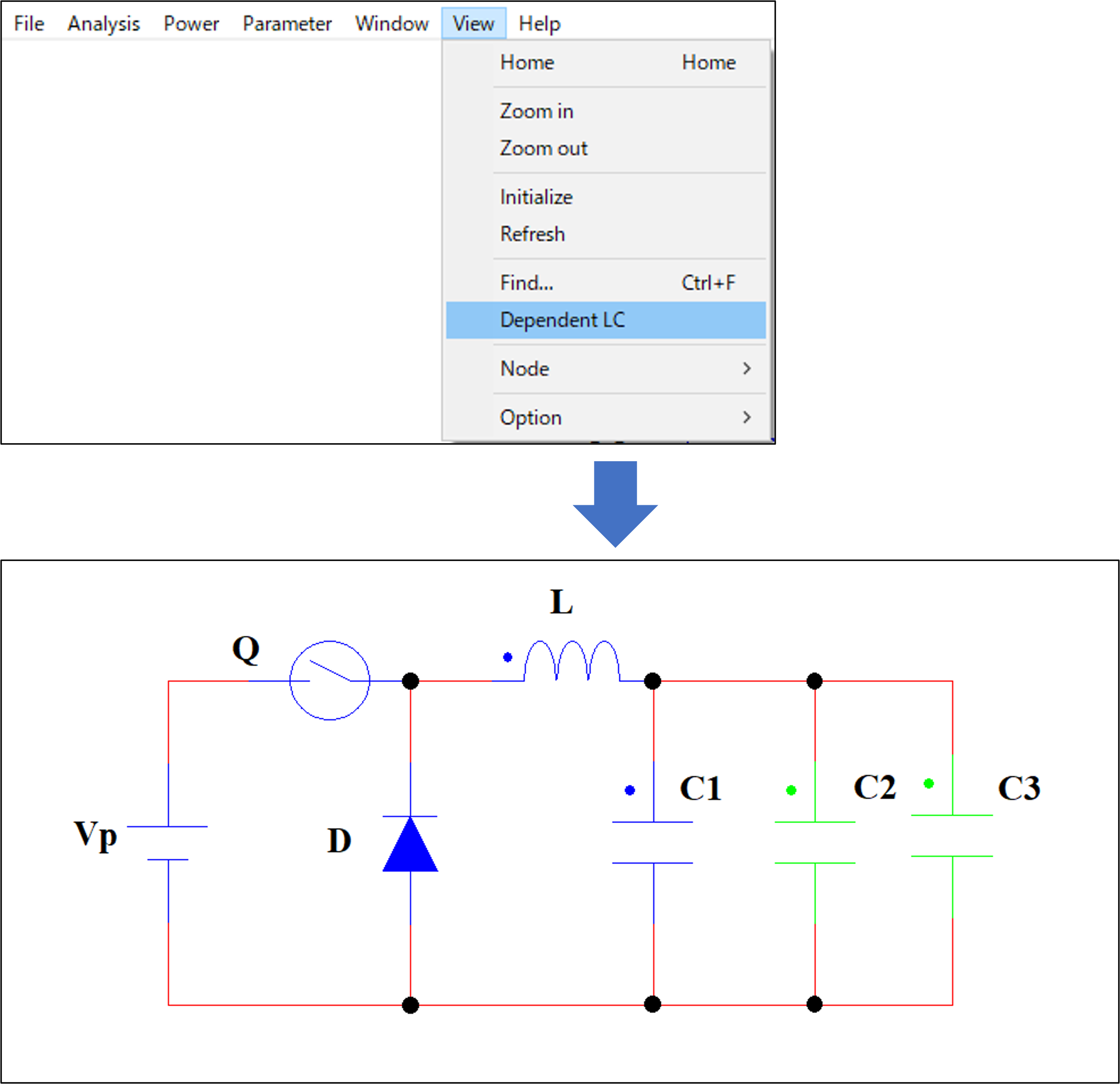The height and width of the screenshot is (1084, 1120).
Task: Open the Parameter menu
Action: pyautogui.click(x=287, y=24)
